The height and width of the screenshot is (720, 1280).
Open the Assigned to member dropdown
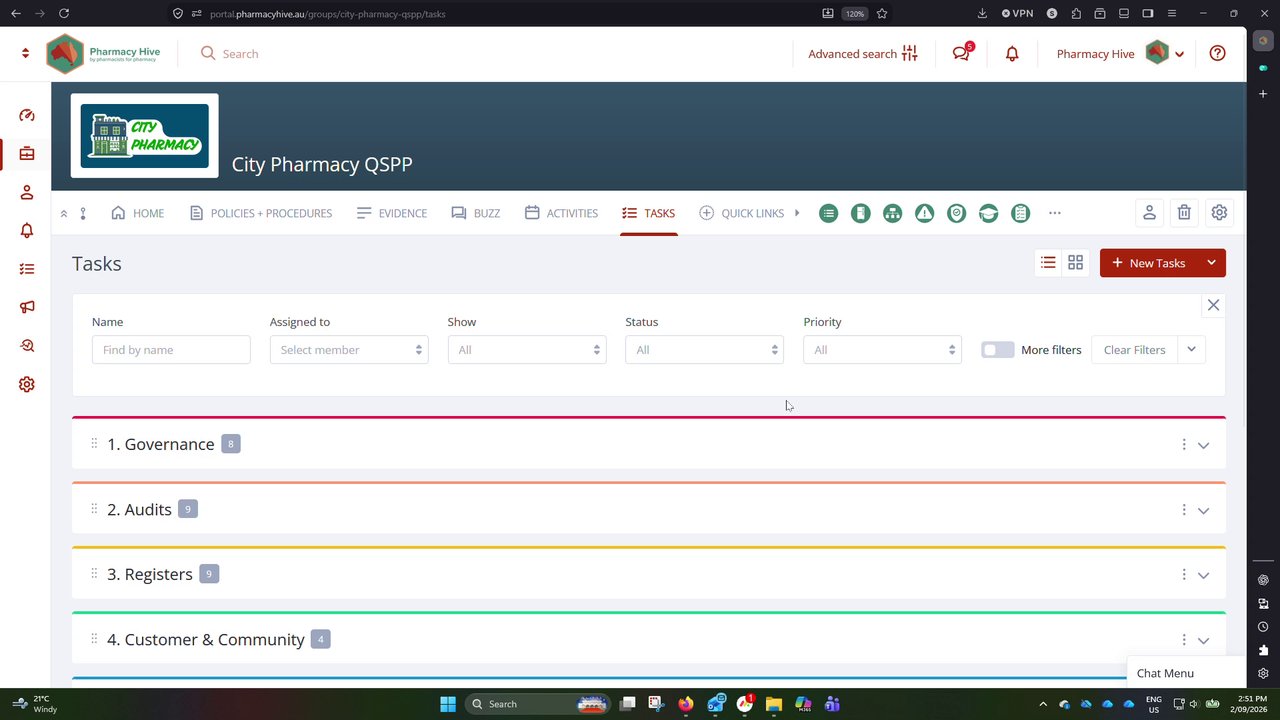click(x=349, y=350)
